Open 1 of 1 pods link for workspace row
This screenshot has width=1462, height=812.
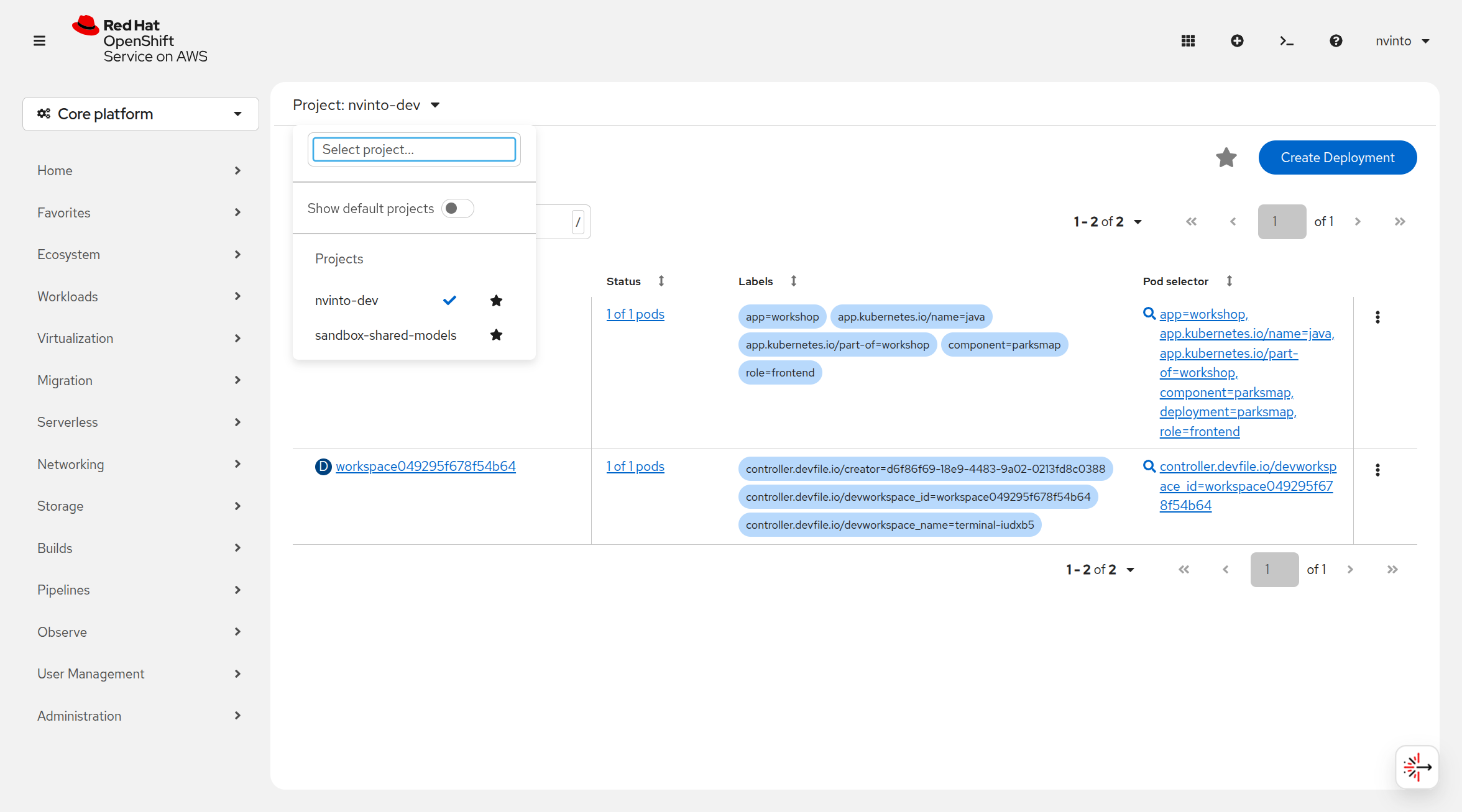coord(635,467)
